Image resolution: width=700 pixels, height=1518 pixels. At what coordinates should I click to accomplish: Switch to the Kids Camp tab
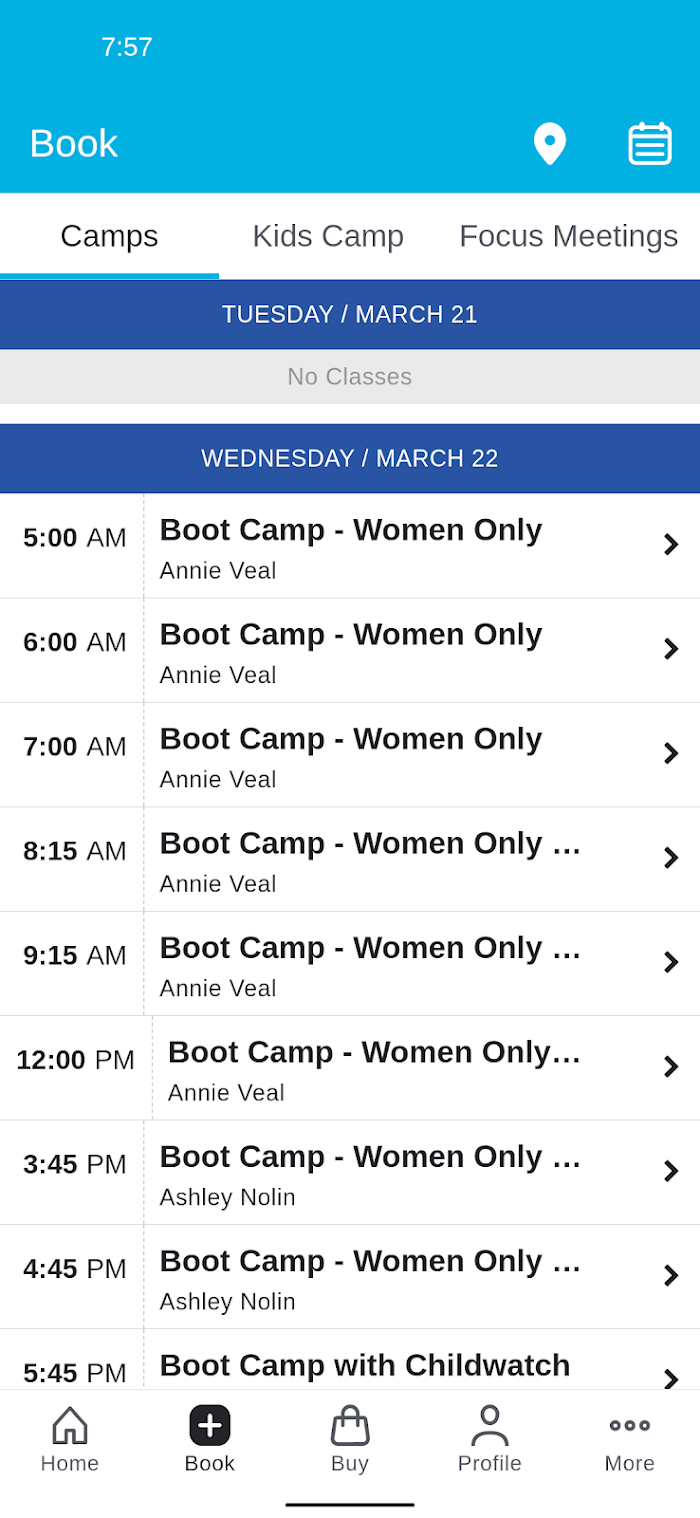328,236
